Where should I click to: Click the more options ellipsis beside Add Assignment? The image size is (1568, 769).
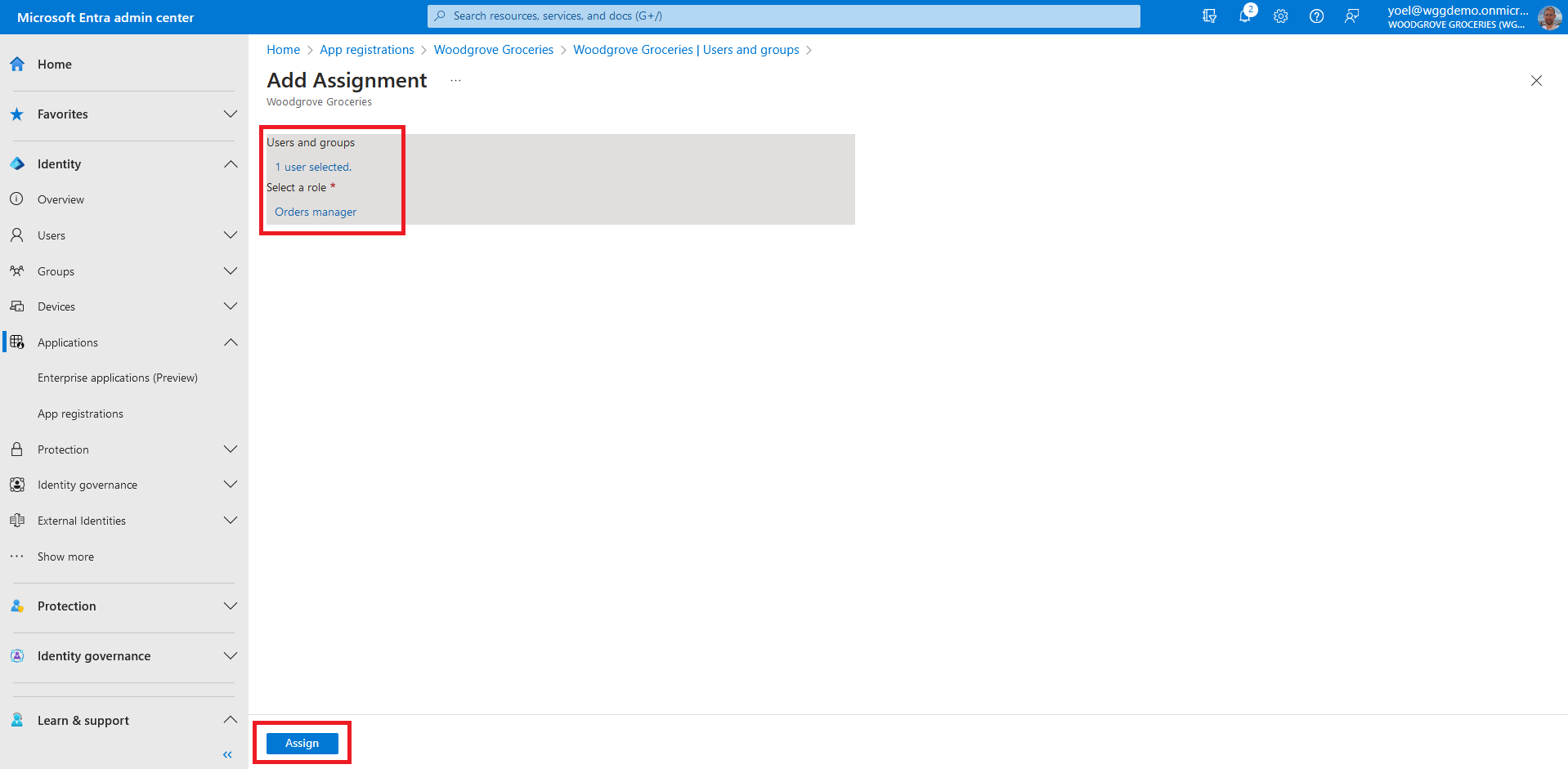point(455,81)
